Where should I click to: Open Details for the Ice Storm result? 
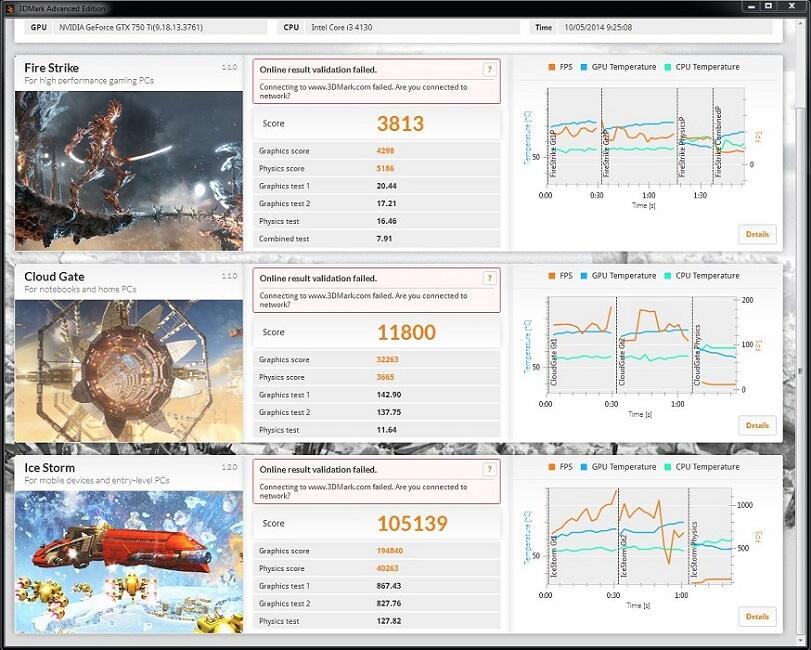(x=757, y=616)
